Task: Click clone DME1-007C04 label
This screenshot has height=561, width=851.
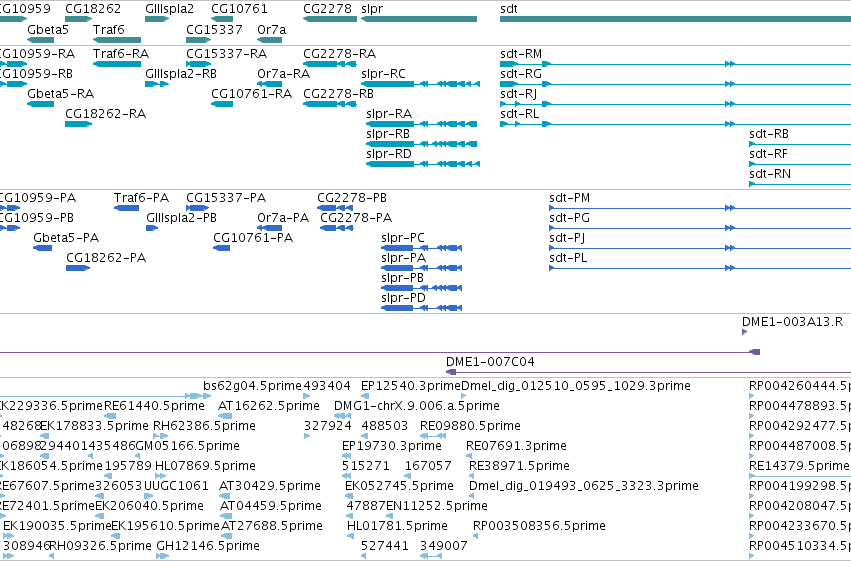Action: click(490, 362)
